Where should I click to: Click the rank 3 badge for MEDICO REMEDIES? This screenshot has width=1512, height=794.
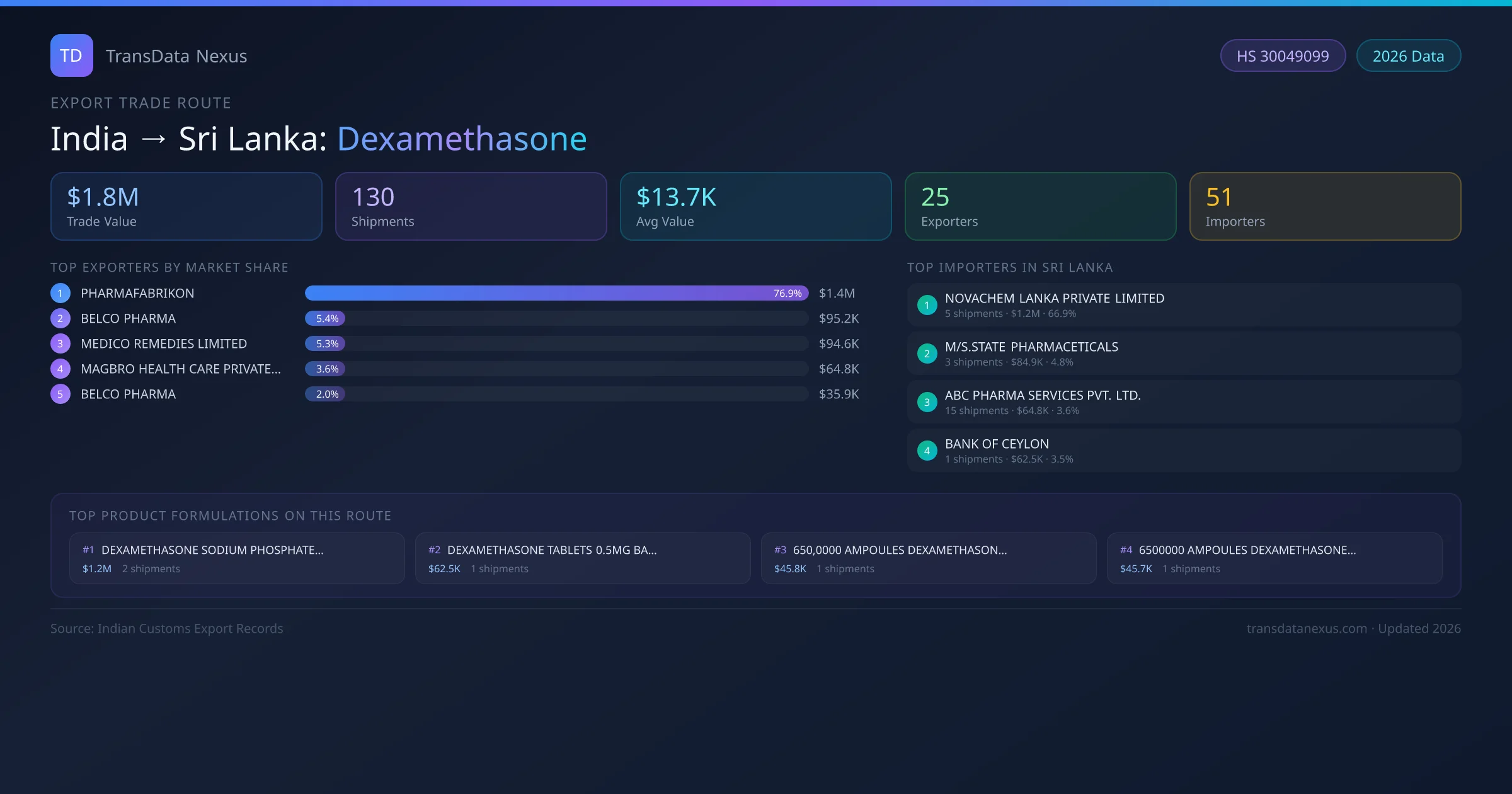pyautogui.click(x=60, y=343)
